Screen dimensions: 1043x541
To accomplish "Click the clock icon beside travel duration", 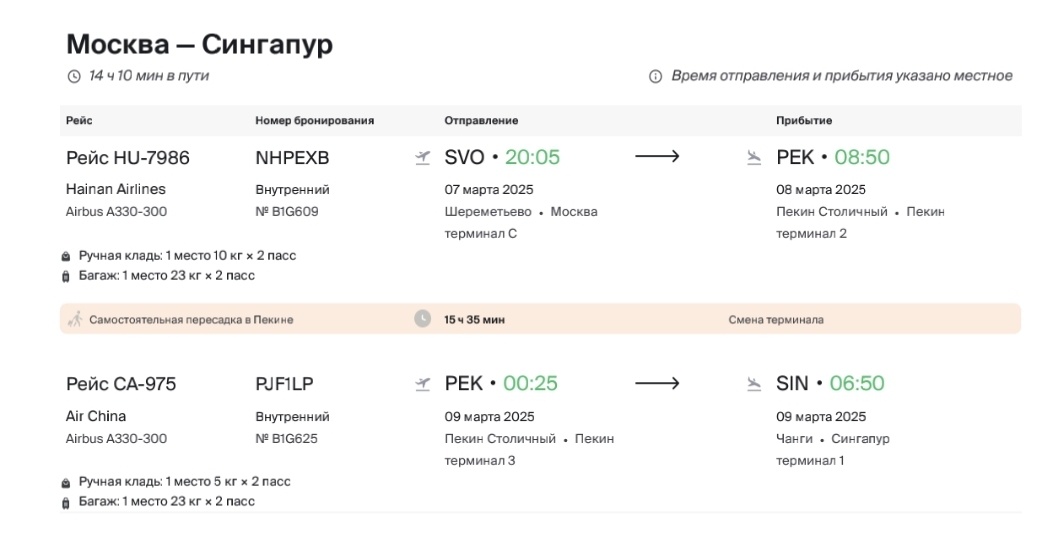I will pyautogui.click(x=74, y=77).
